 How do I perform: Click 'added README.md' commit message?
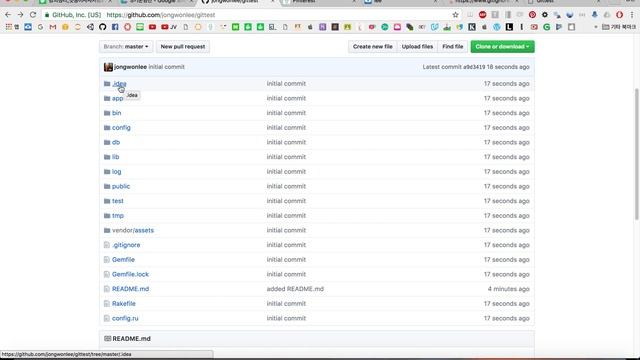(x=295, y=289)
